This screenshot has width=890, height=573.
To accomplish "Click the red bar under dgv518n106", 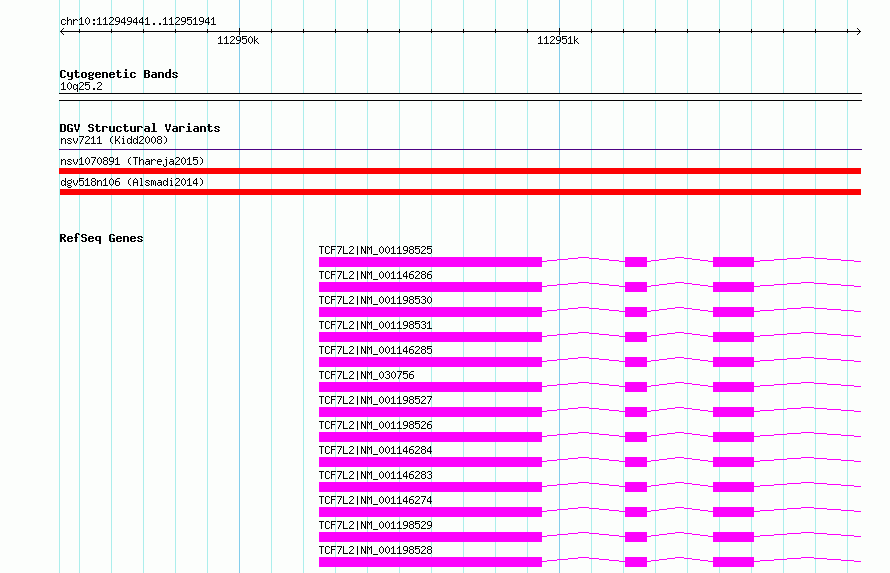I will tap(460, 192).
